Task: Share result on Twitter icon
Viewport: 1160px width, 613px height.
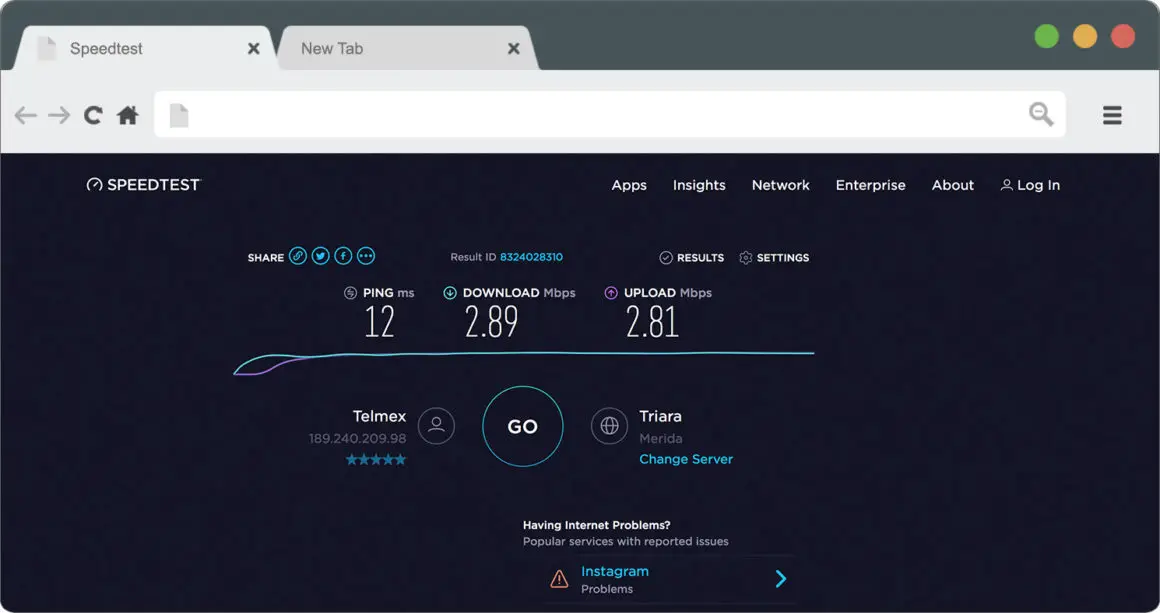Action: [x=320, y=256]
